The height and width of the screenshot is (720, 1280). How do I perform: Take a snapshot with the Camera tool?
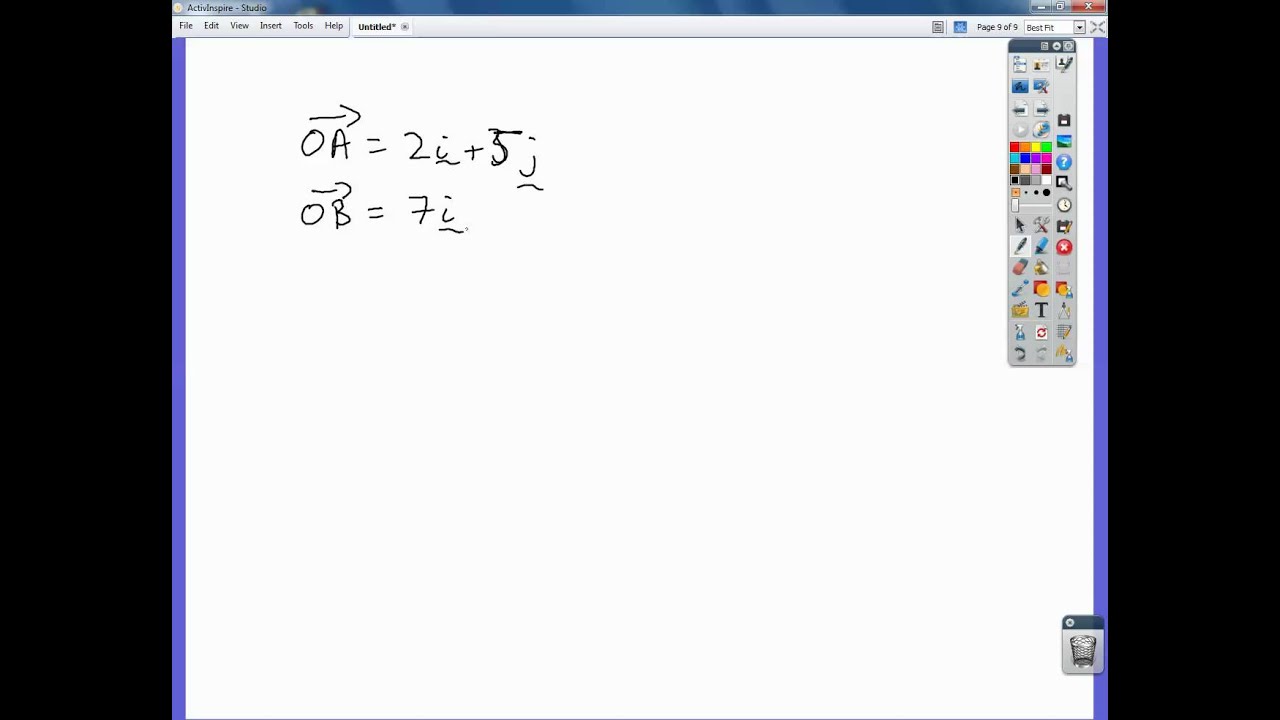point(1063,119)
